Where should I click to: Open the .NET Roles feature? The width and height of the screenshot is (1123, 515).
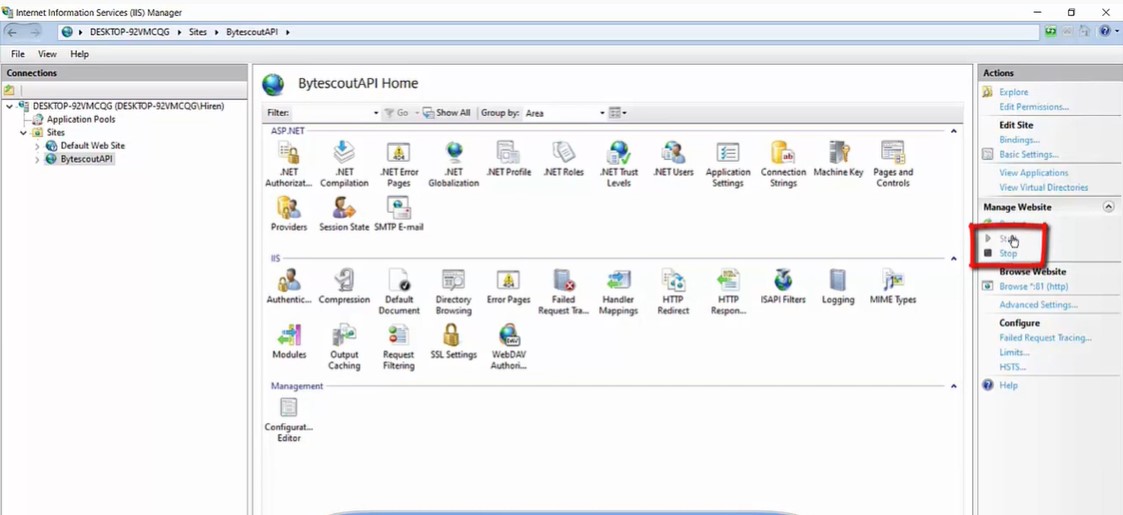tap(563, 158)
